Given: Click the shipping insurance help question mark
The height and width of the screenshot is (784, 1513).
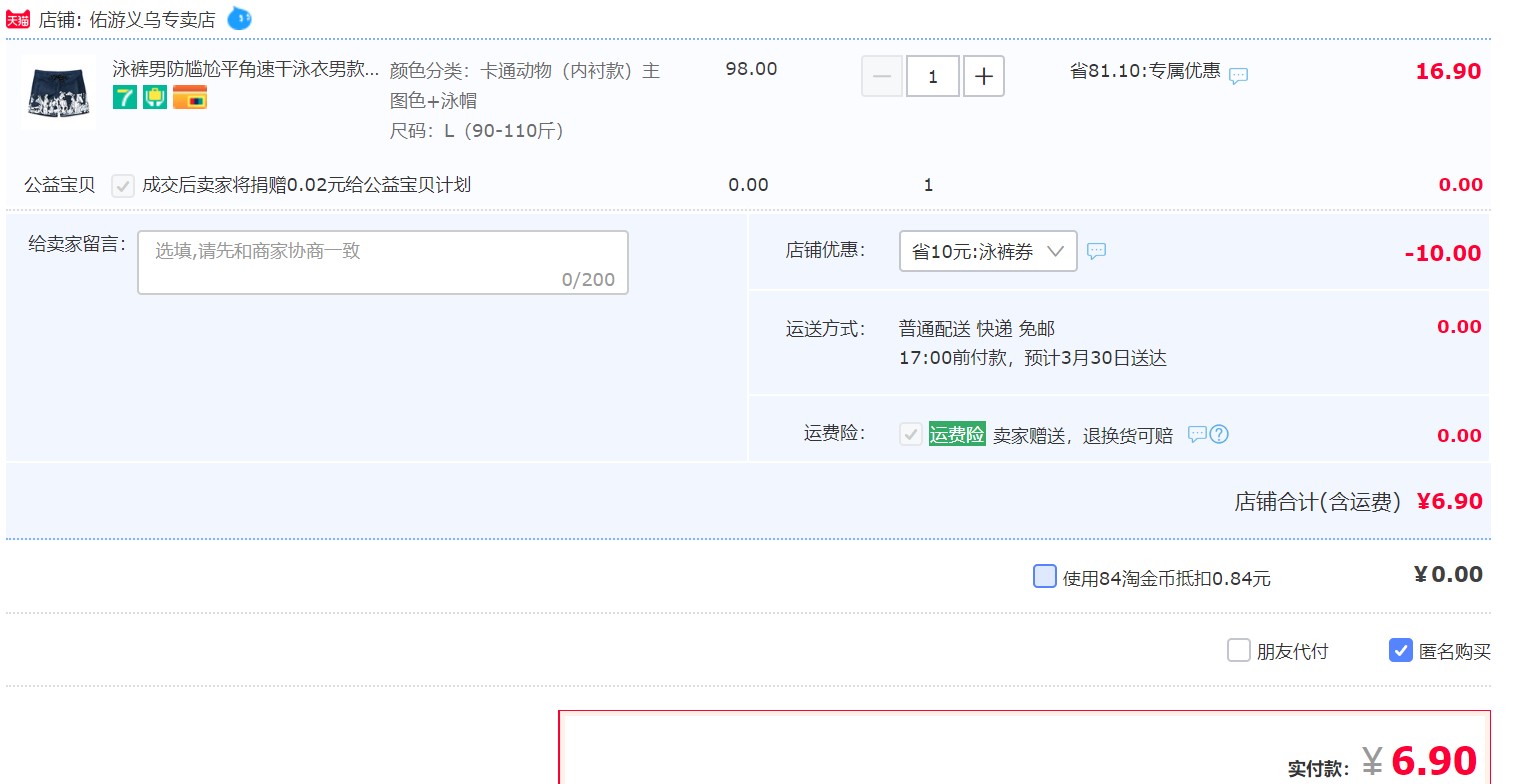Looking at the screenshot, I should pyautogui.click(x=1219, y=434).
